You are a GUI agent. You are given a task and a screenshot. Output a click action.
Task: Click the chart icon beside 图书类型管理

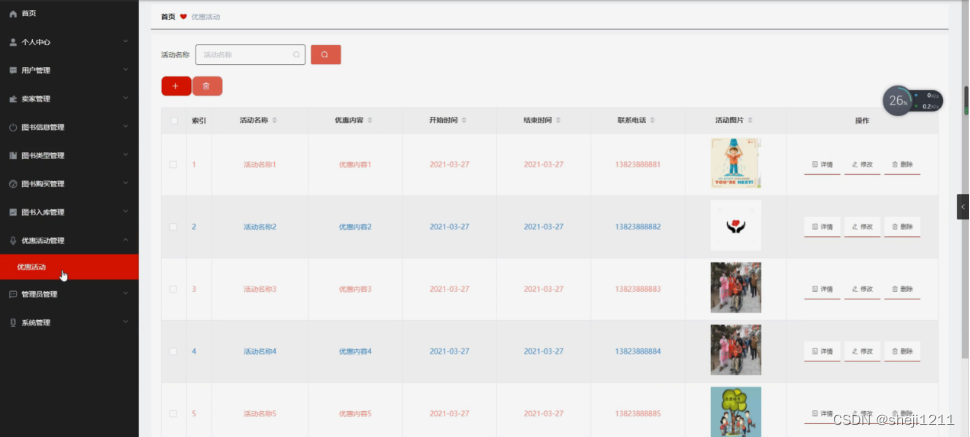pyautogui.click(x=13, y=155)
